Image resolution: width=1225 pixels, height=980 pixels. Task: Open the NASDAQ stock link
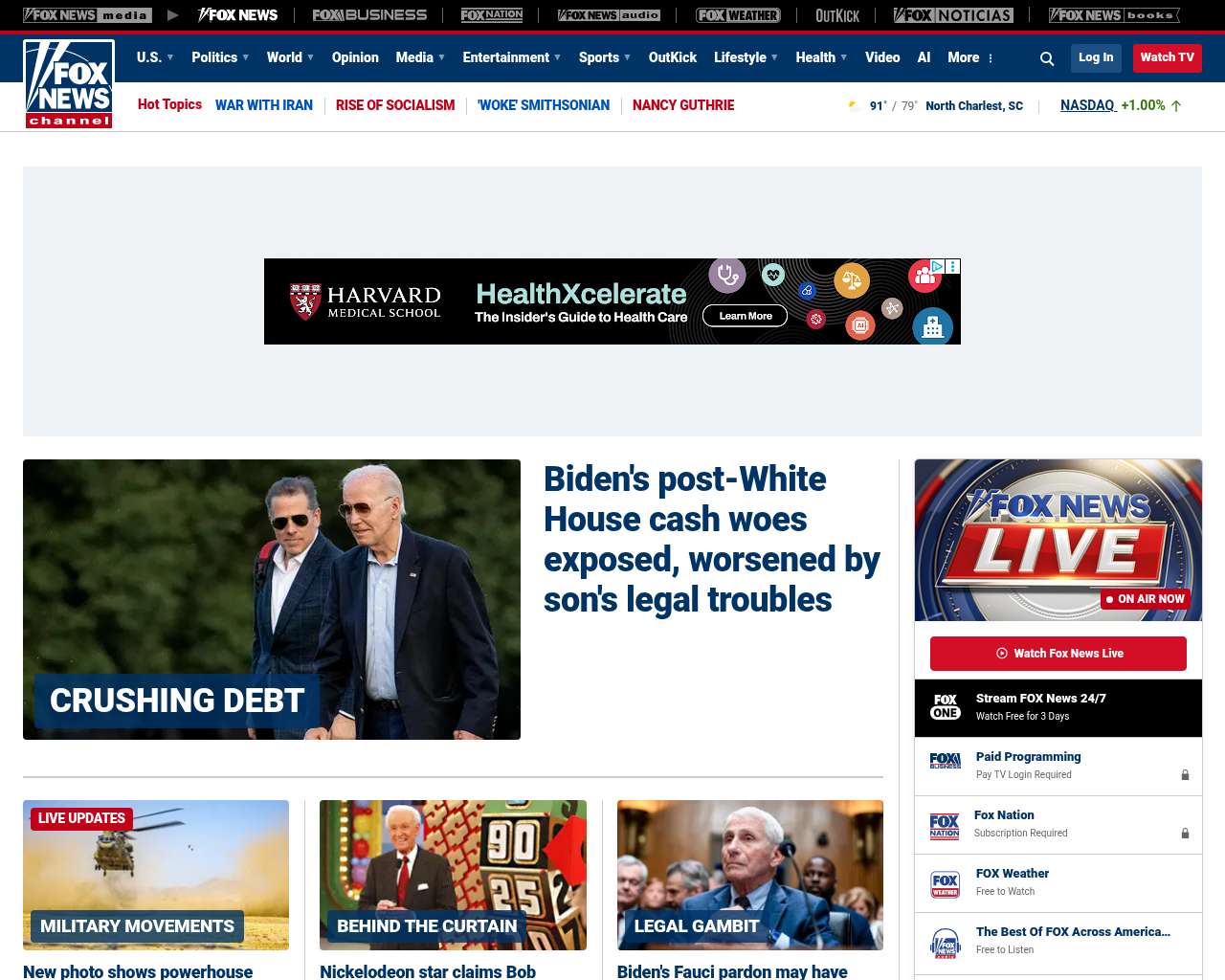pos(1088,105)
